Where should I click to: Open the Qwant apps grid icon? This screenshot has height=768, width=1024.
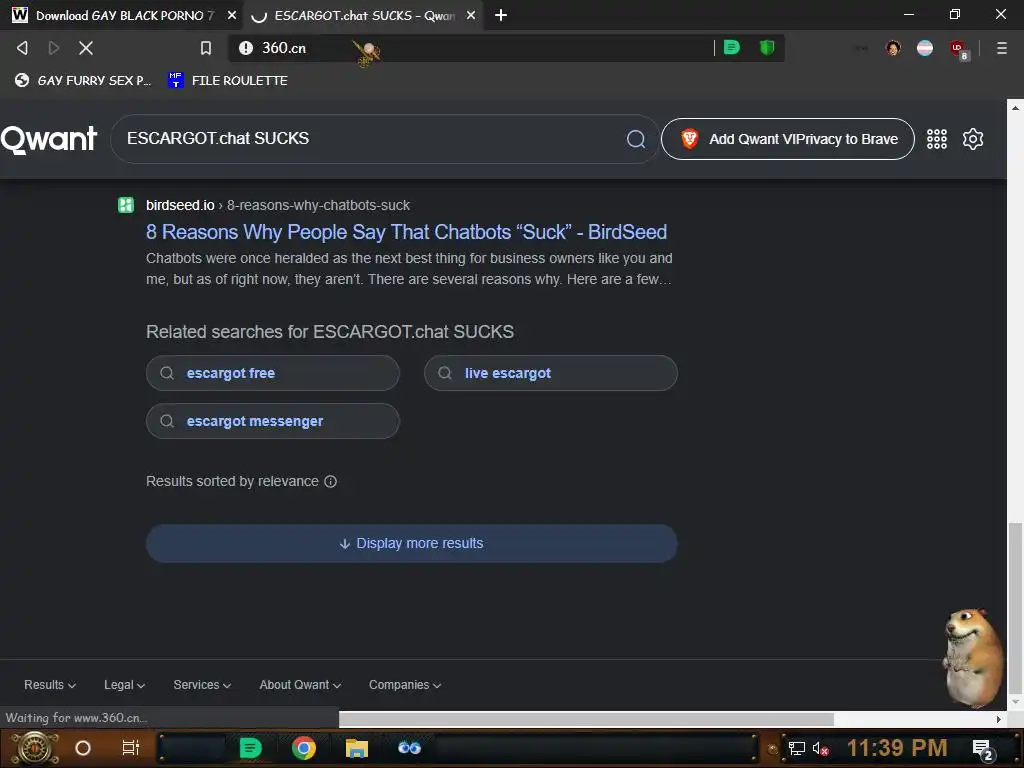click(936, 138)
